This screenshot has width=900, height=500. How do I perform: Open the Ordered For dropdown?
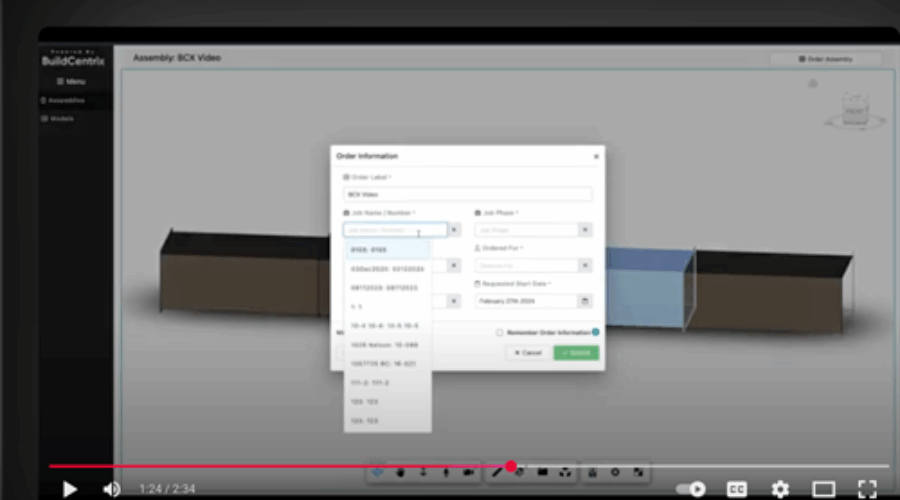(x=584, y=265)
